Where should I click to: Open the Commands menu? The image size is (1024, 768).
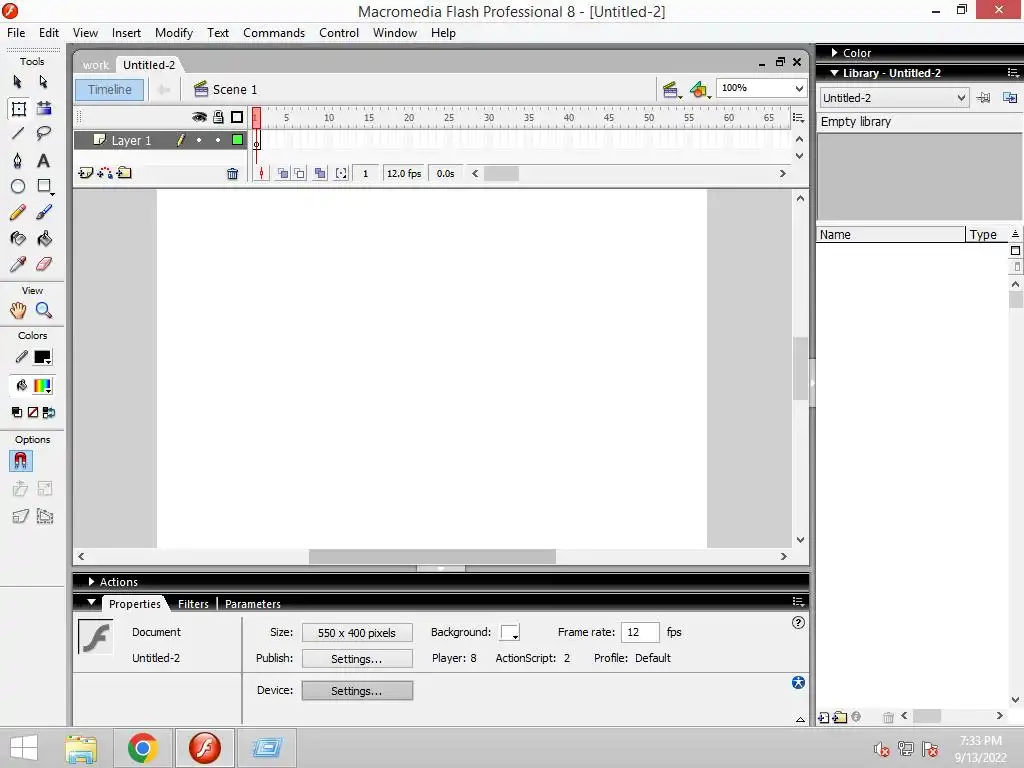click(x=274, y=33)
